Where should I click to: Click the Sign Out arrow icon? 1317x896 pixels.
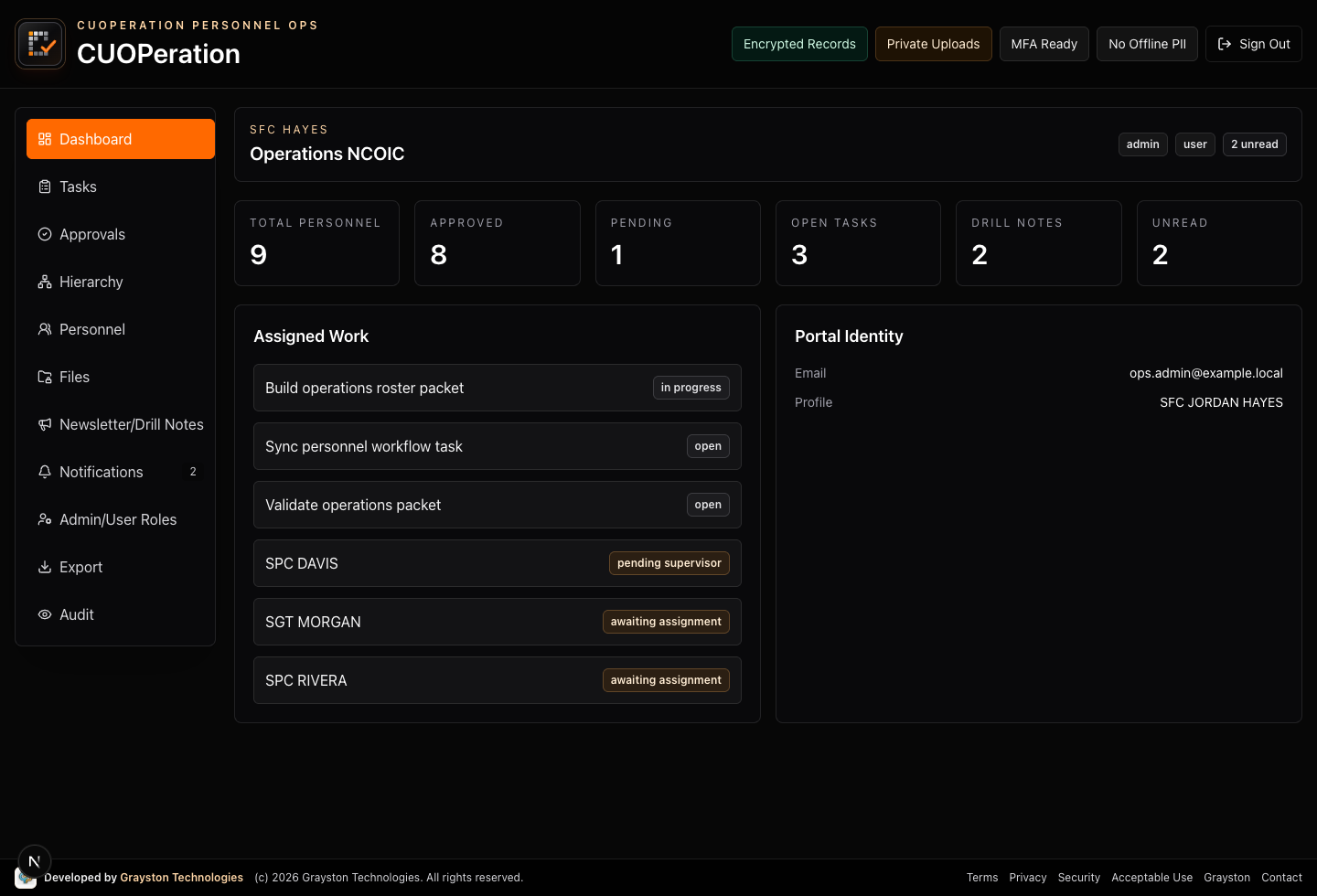tap(1225, 44)
